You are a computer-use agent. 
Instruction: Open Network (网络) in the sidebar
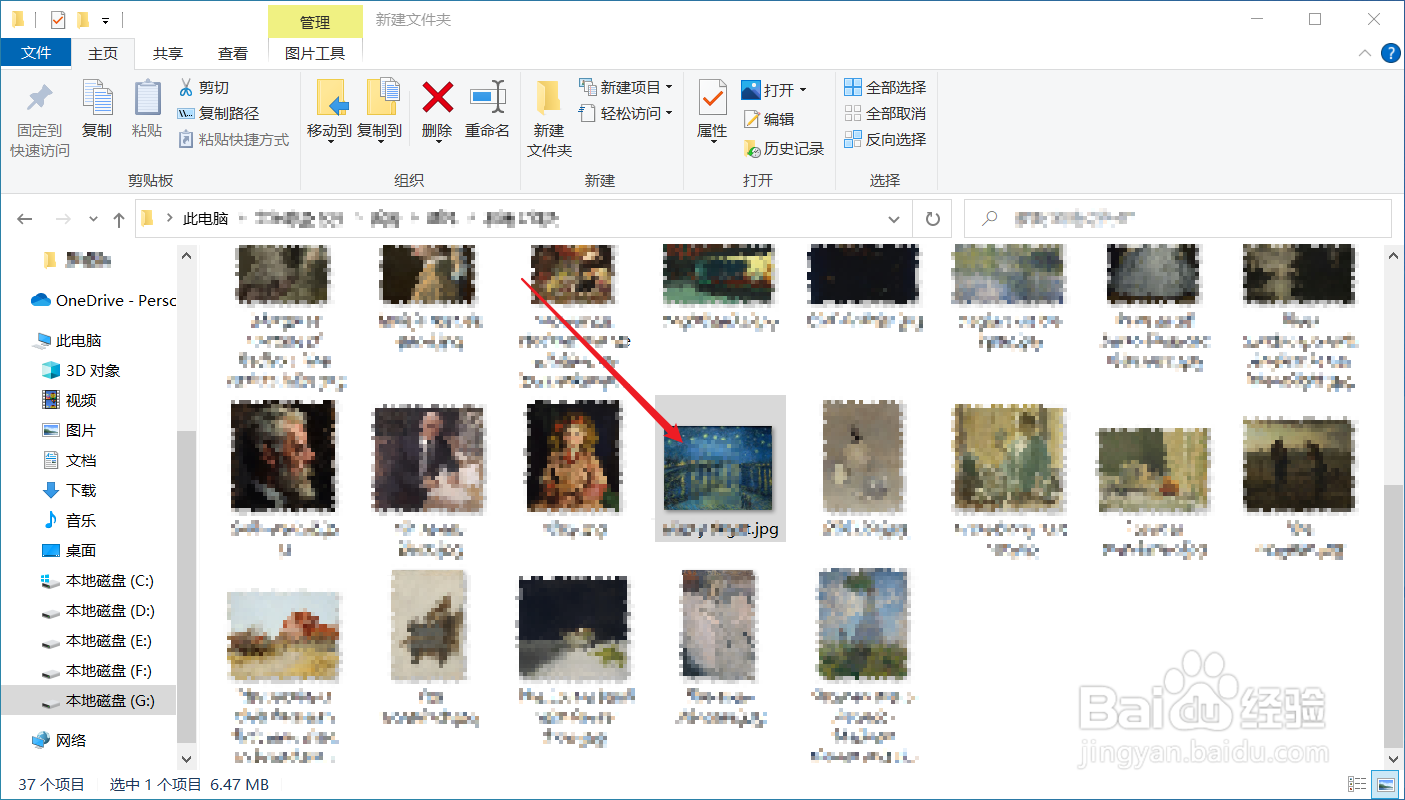[60, 740]
